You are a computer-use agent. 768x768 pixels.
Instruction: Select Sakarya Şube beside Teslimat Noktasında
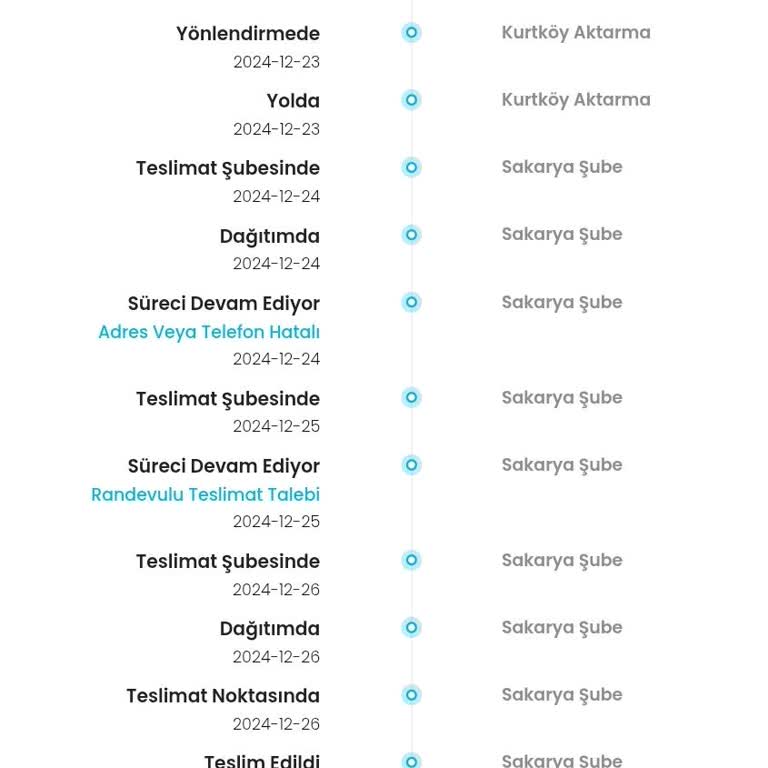pos(562,695)
